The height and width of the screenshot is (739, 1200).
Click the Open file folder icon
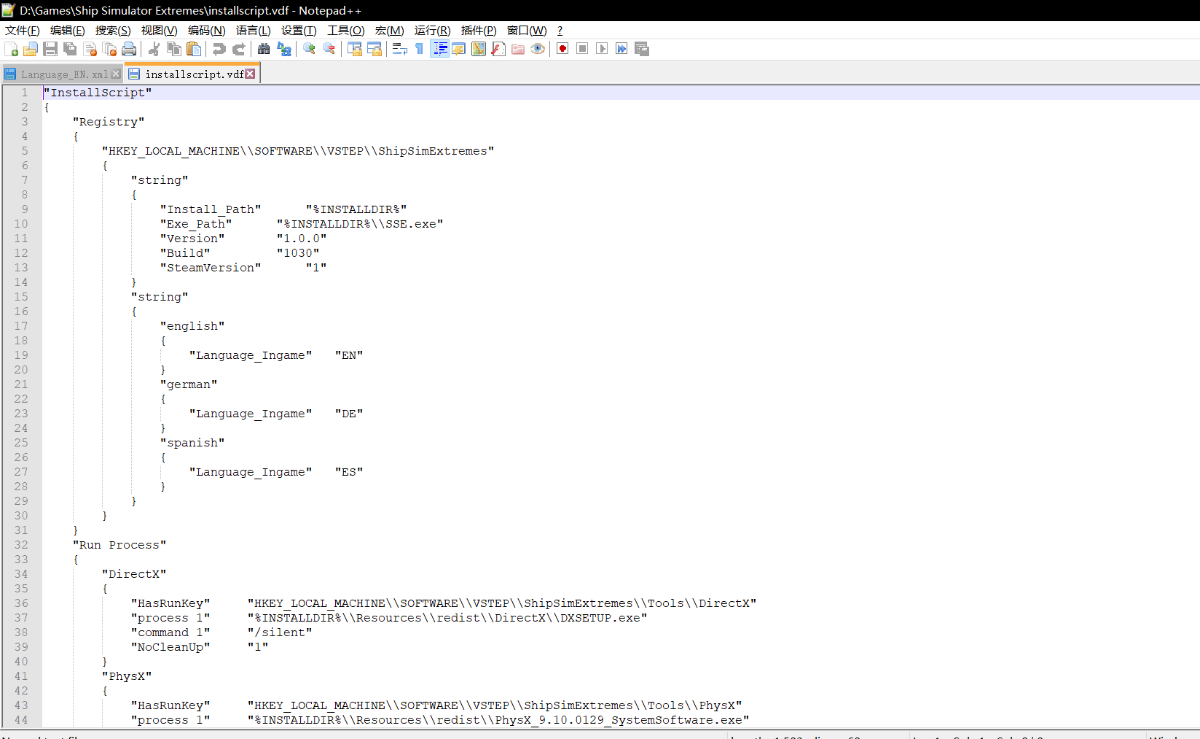coord(30,48)
